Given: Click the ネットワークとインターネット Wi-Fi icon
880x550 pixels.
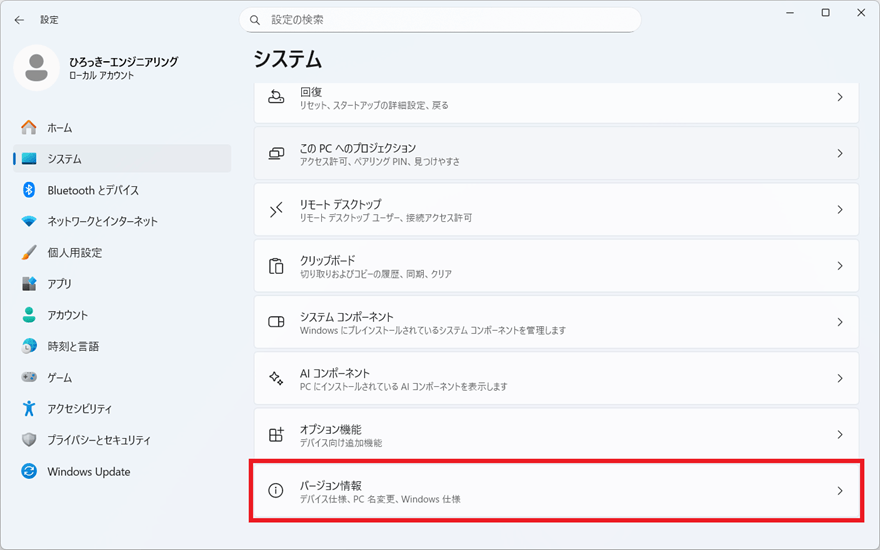Looking at the screenshot, I should click(29, 221).
